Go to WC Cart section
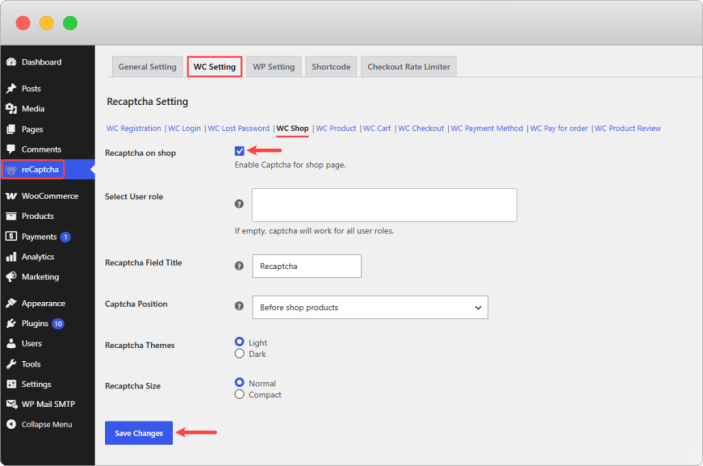 tap(377, 128)
